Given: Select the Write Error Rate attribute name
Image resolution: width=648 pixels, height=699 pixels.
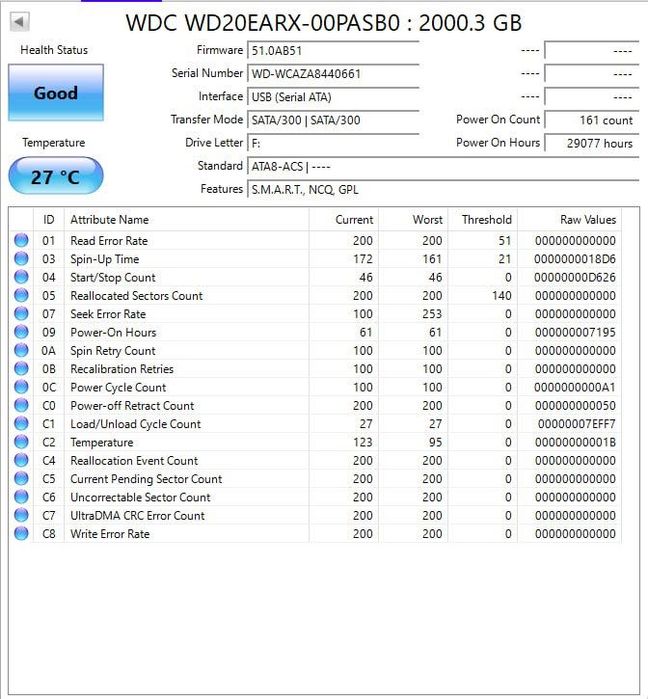Looking at the screenshot, I should [x=110, y=534].
